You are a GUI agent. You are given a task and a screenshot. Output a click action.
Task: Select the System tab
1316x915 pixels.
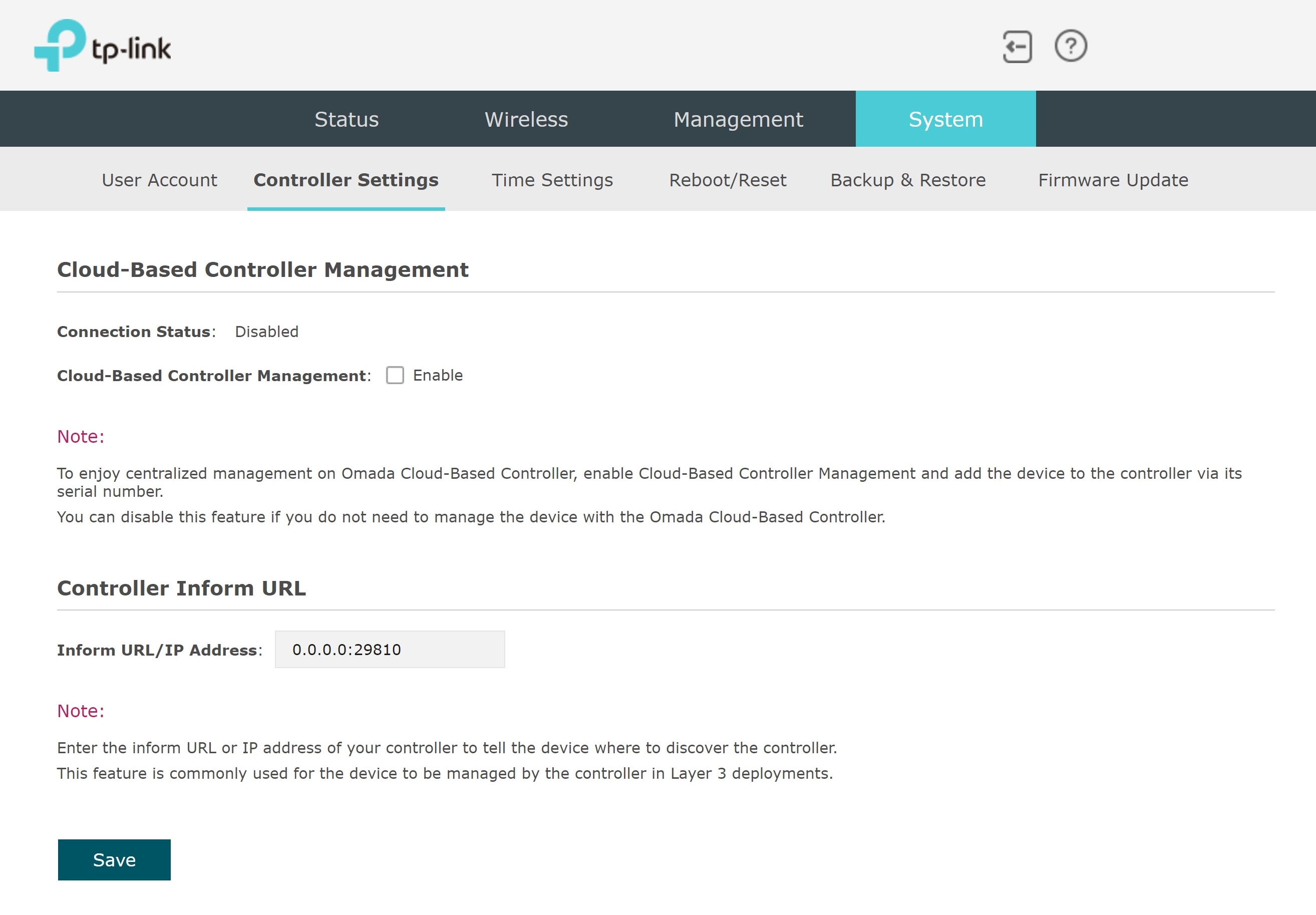(945, 119)
